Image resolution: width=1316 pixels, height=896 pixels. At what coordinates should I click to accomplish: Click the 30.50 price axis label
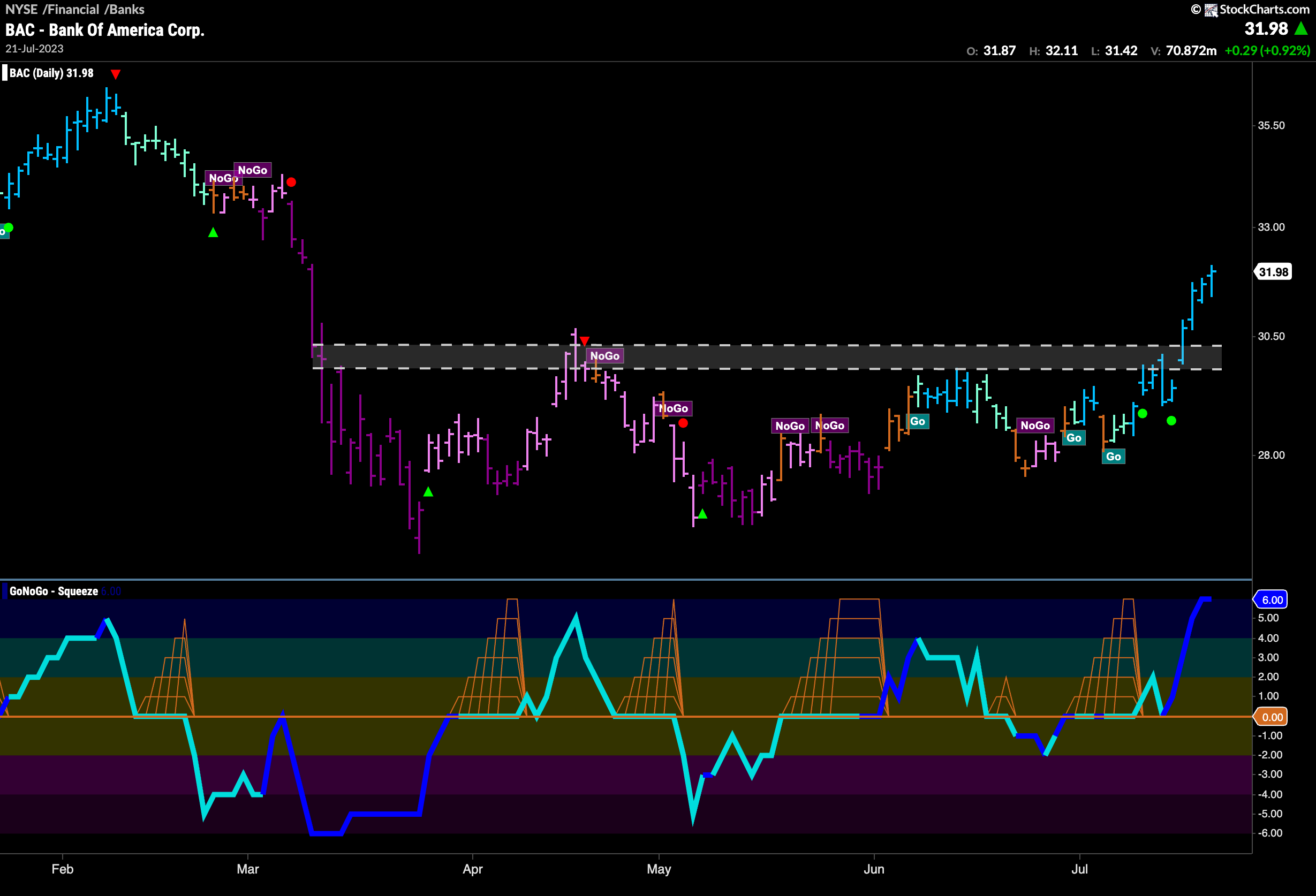tap(1271, 336)
